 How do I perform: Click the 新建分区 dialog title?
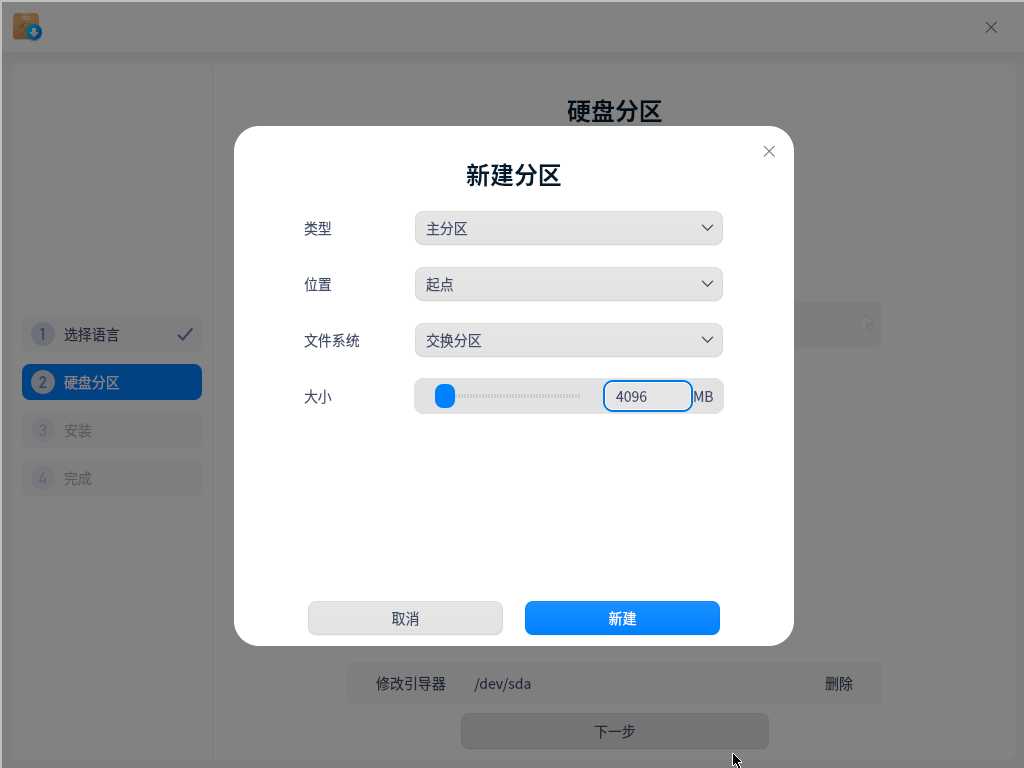tap(513, 175)
